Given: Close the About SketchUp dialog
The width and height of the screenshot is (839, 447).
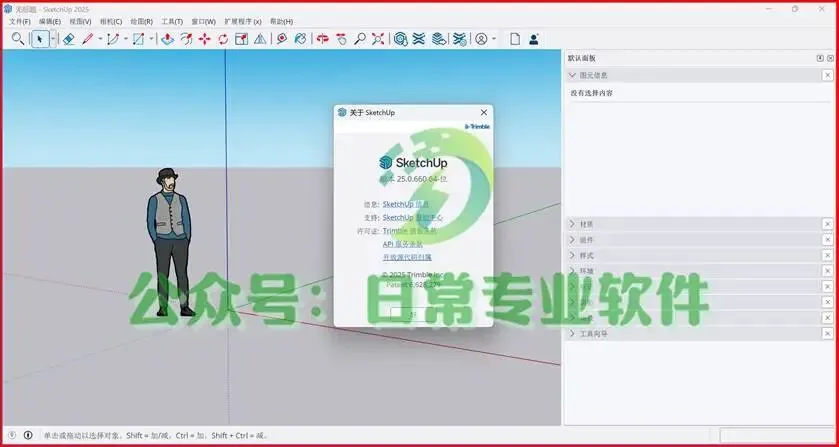Looking at the screenshot, I should (x=484, y=112).
